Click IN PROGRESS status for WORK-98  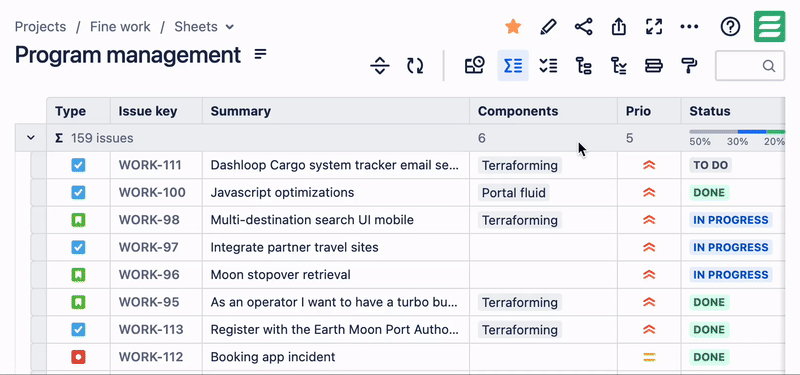tap(731, 220)
